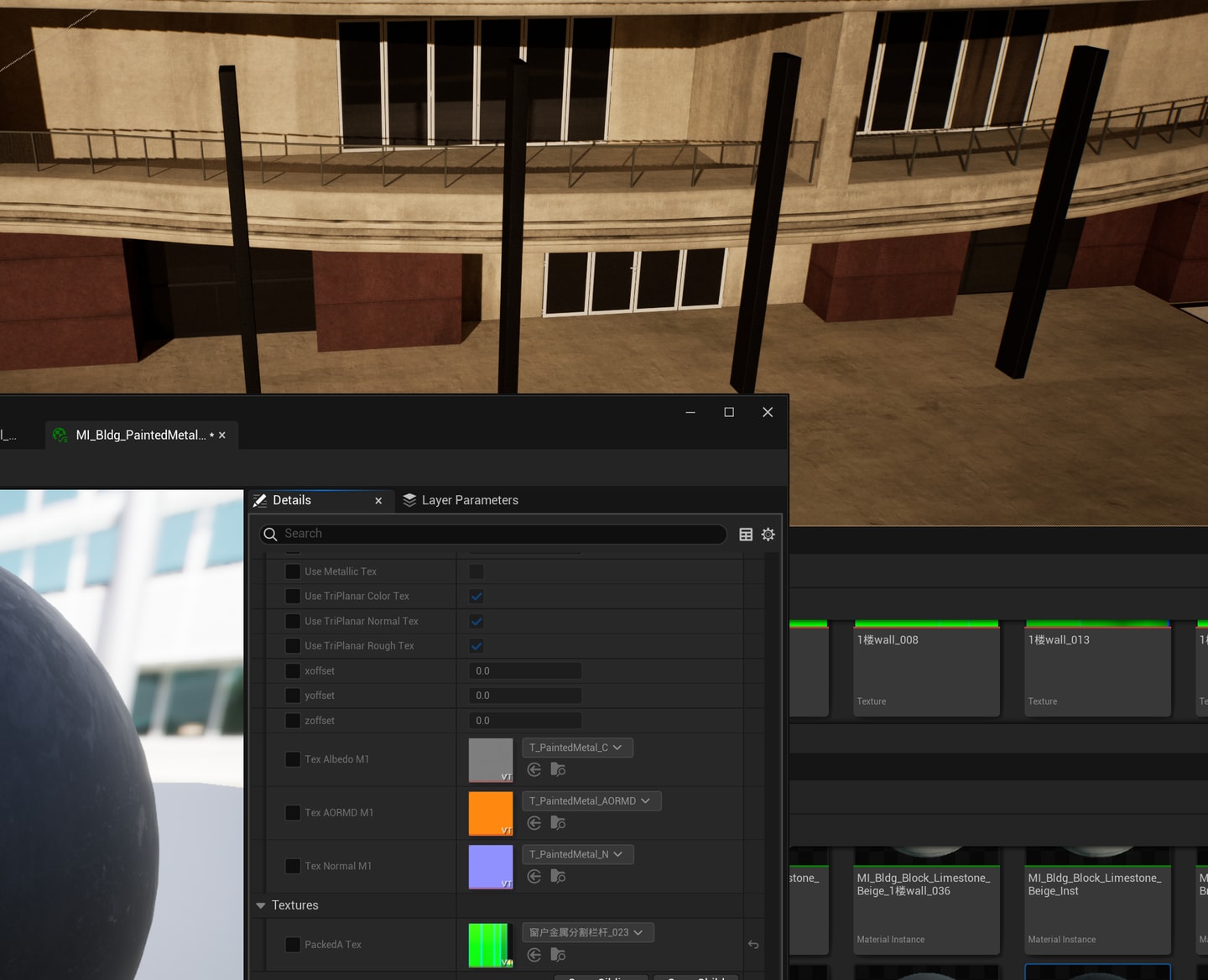The height and width of the screenshot is (980, 1208).
Task: Open the 窗户金属分割栏杆_023 texture dropdown
Action: pos(587,932)
